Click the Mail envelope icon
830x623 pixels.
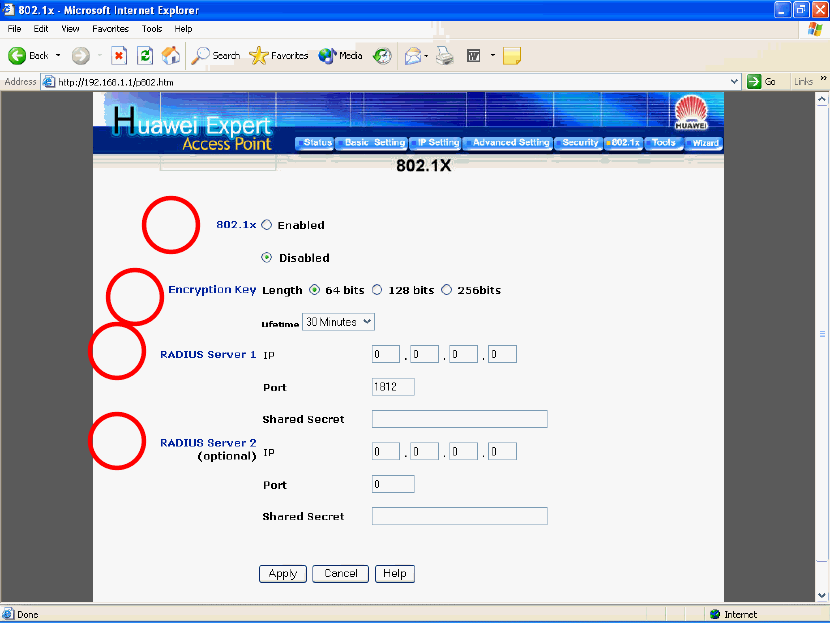click(413, 56)
